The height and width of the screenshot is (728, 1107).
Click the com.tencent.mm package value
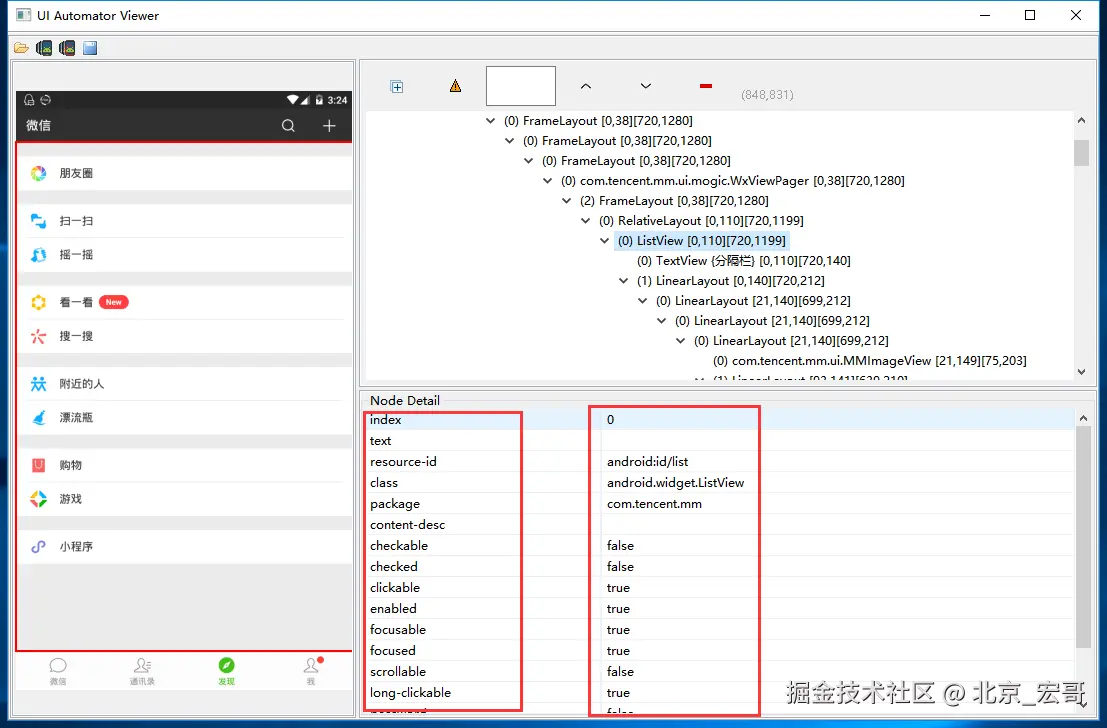(654, 504)
